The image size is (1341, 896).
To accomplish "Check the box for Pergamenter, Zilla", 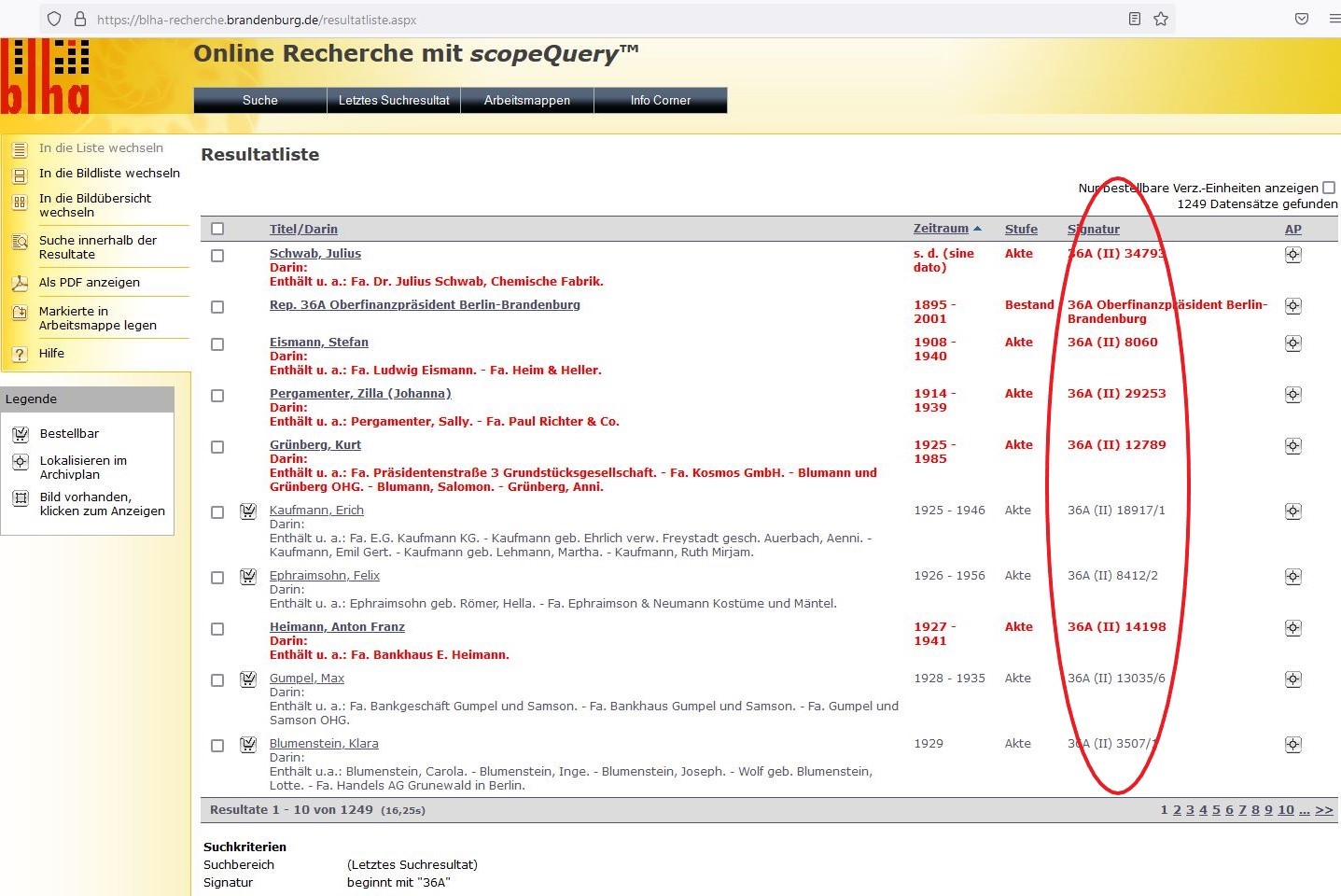I will coord(217,396).
